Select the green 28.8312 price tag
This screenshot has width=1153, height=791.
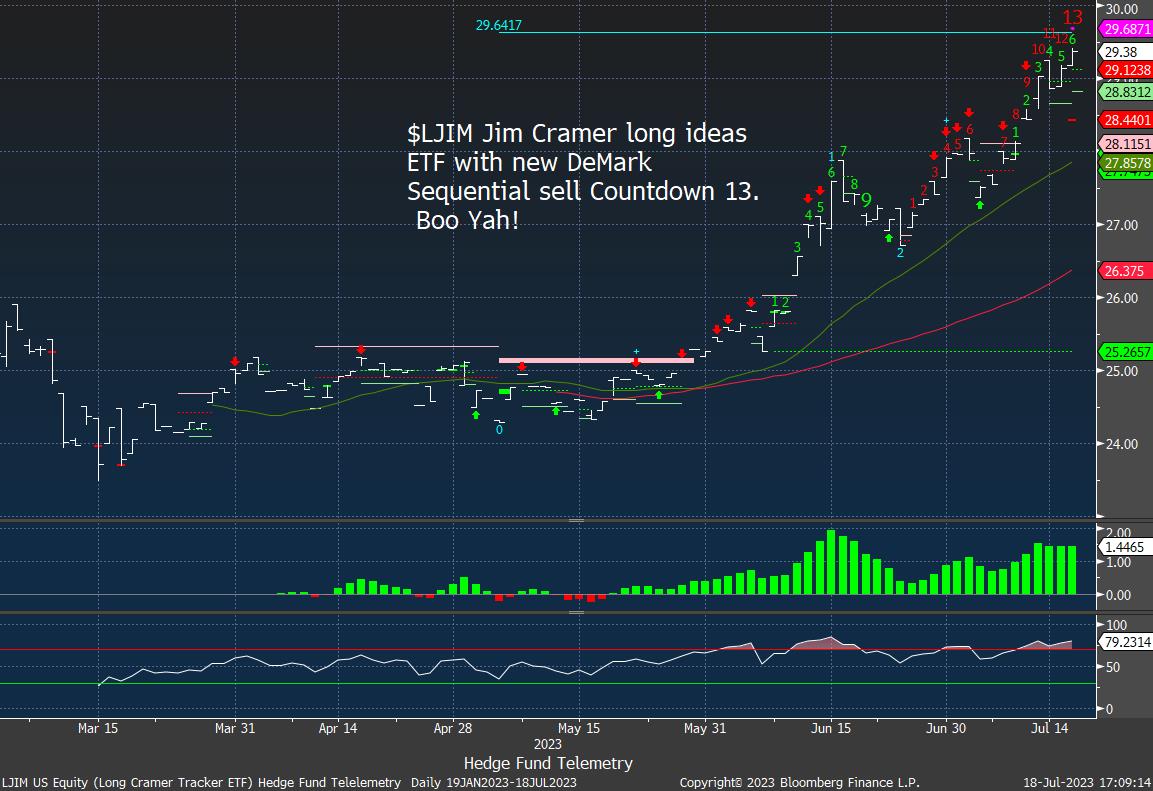[x=1126, y=92]
